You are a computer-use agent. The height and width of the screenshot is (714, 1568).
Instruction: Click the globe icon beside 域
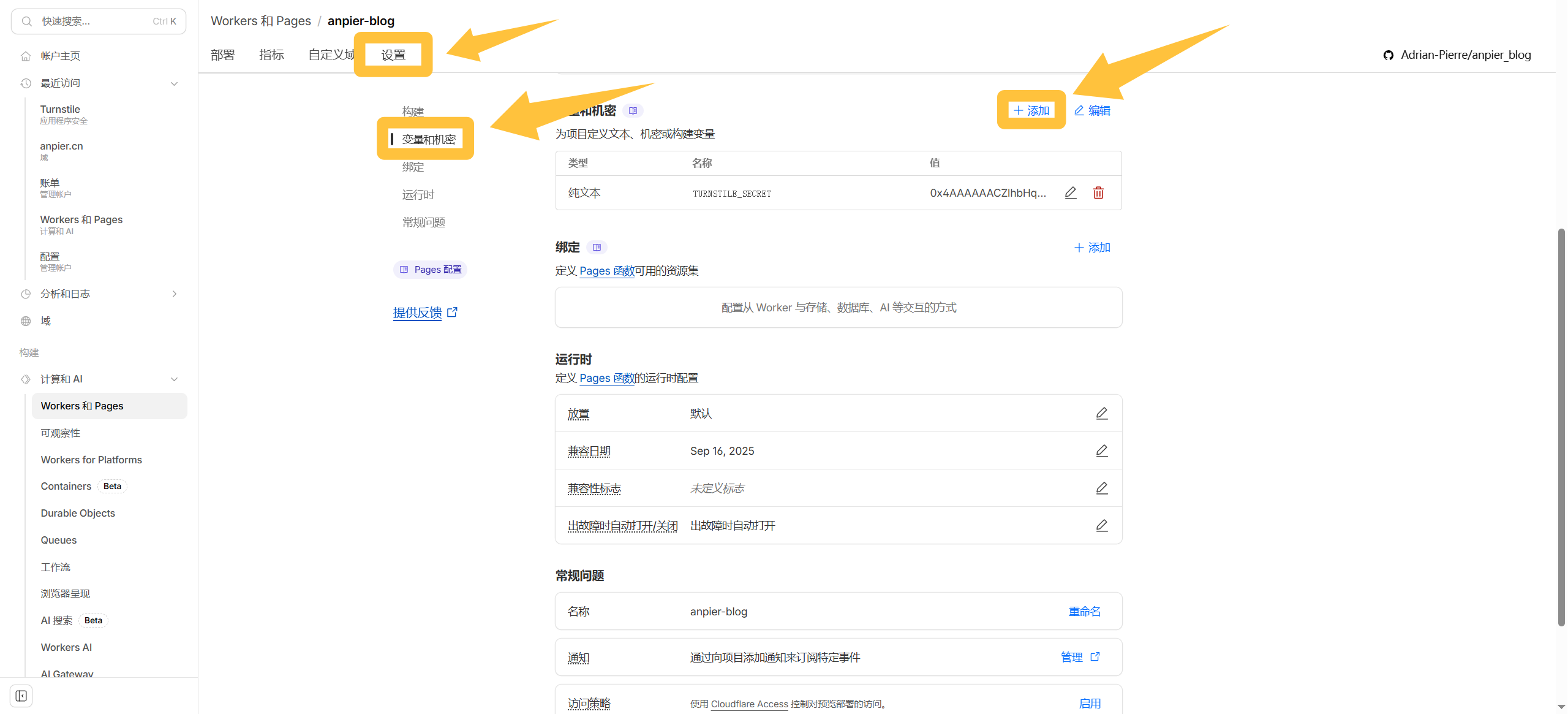(26, 321)
